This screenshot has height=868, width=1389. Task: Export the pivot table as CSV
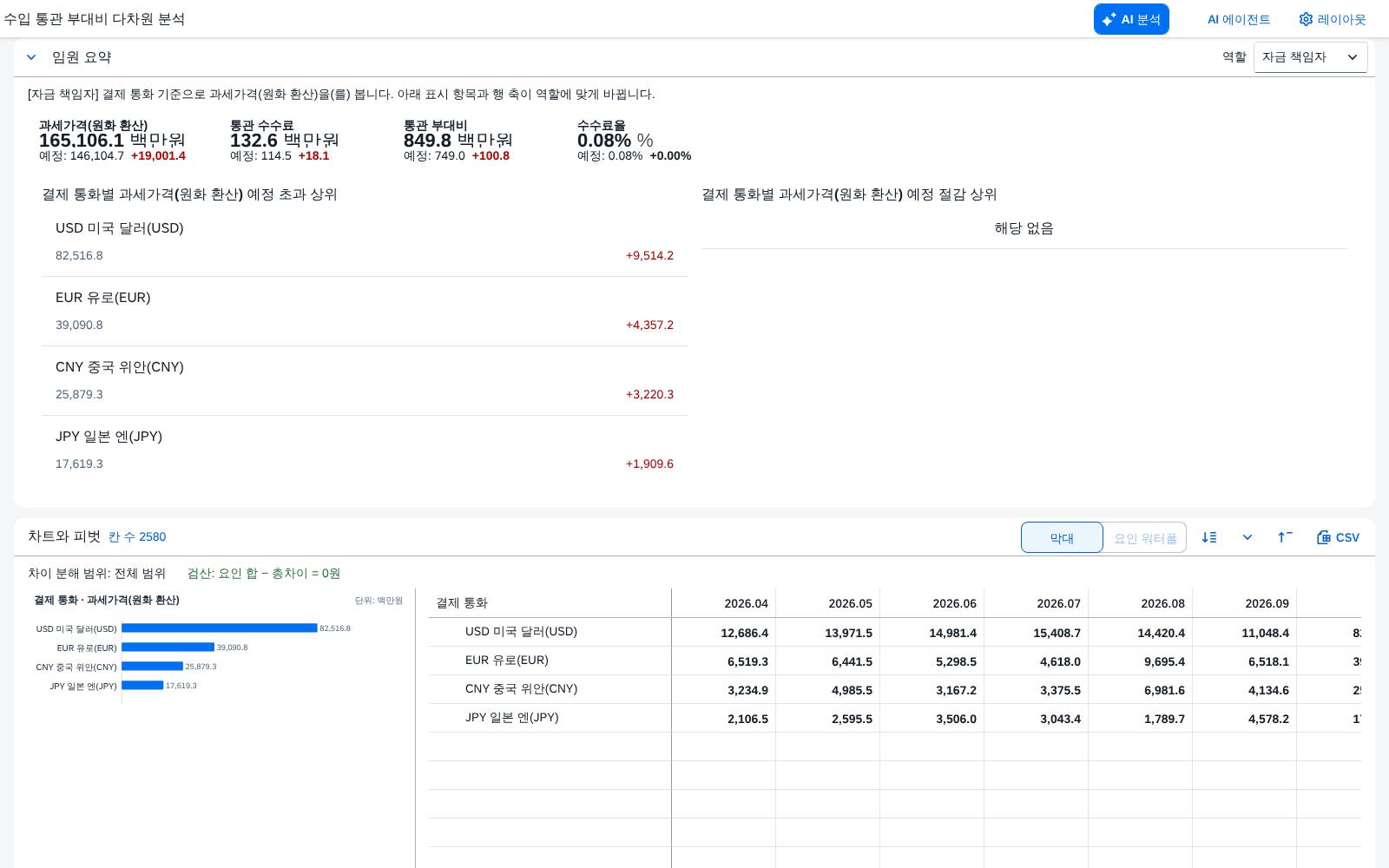pos(1338,537)
